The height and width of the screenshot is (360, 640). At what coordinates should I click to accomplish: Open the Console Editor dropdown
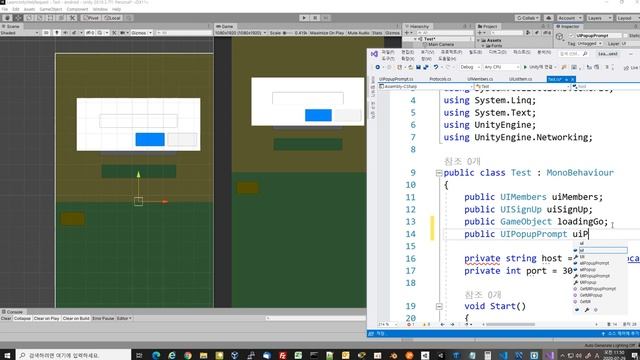pyautogui.click(x=124, y=318)
